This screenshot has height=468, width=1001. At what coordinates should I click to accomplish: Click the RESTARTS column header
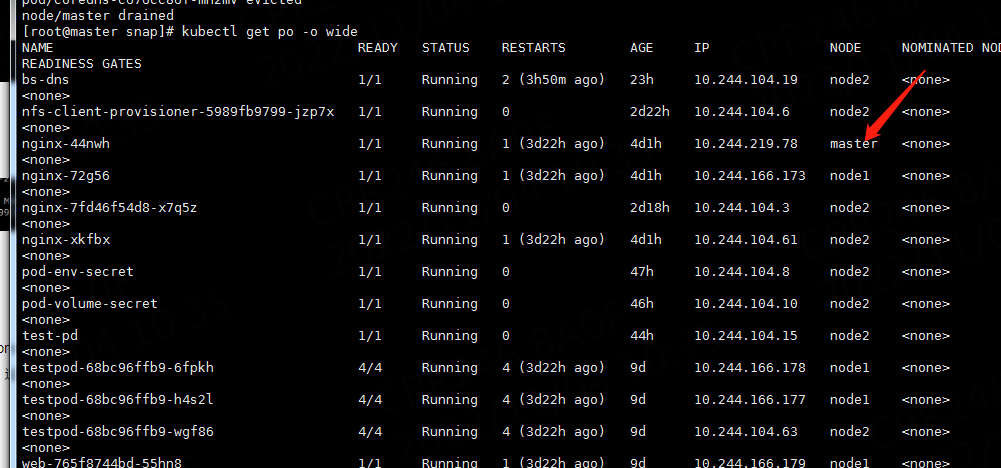(533, 48)
